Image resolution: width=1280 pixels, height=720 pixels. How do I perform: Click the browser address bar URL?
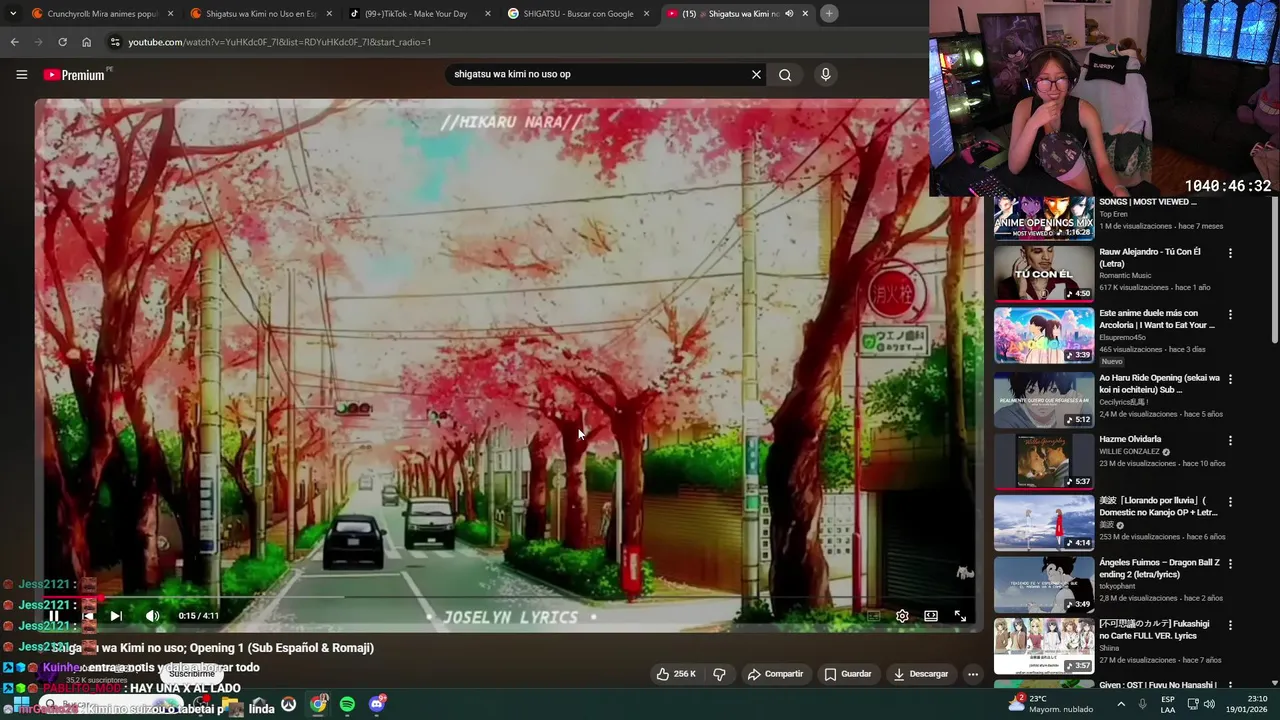click(x=280, y=42)
